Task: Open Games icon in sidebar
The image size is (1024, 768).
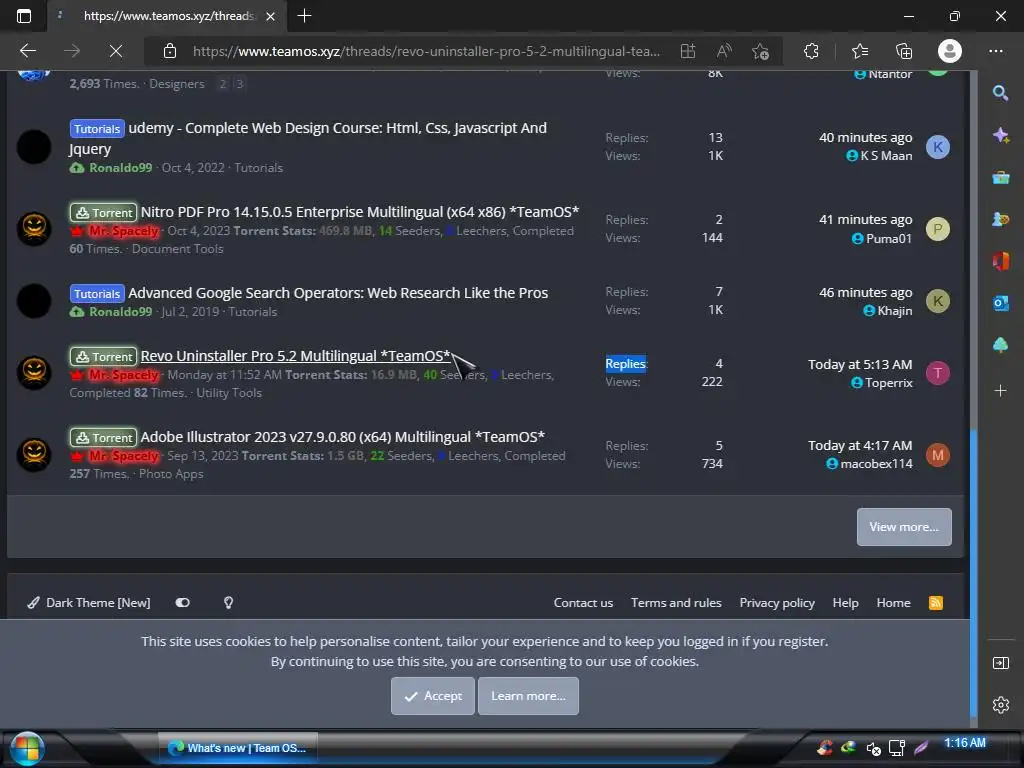Action: click(x=1000, y=219)
